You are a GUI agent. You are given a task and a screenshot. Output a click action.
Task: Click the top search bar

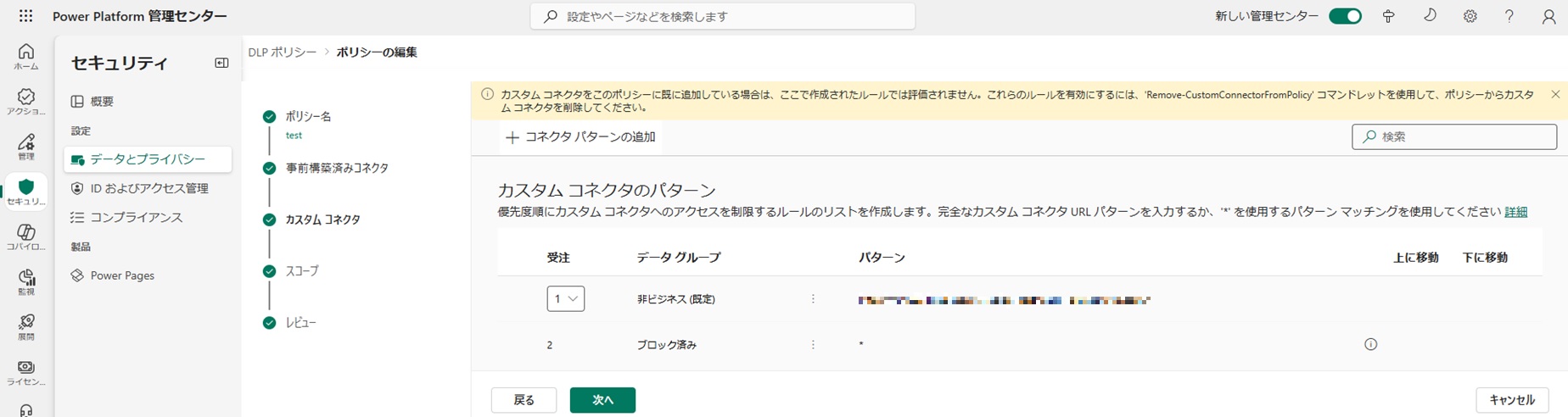tap(723, 16)
